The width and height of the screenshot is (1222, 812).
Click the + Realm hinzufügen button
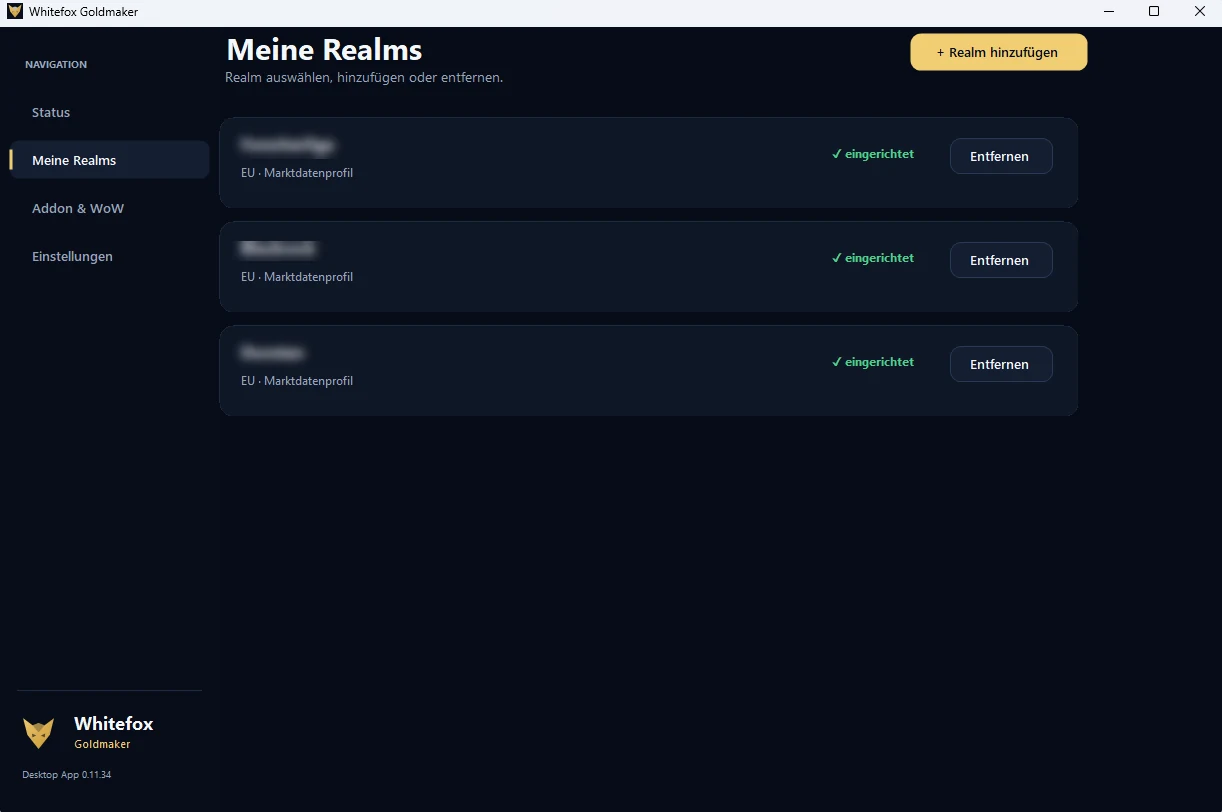(x=998, y=52)
